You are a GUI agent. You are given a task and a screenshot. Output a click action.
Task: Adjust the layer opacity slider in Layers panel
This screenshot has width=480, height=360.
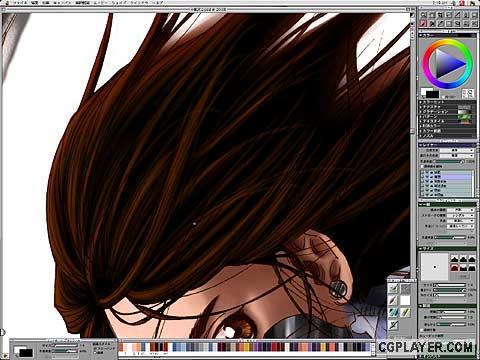pyautogui.click(x=448, y=162)
